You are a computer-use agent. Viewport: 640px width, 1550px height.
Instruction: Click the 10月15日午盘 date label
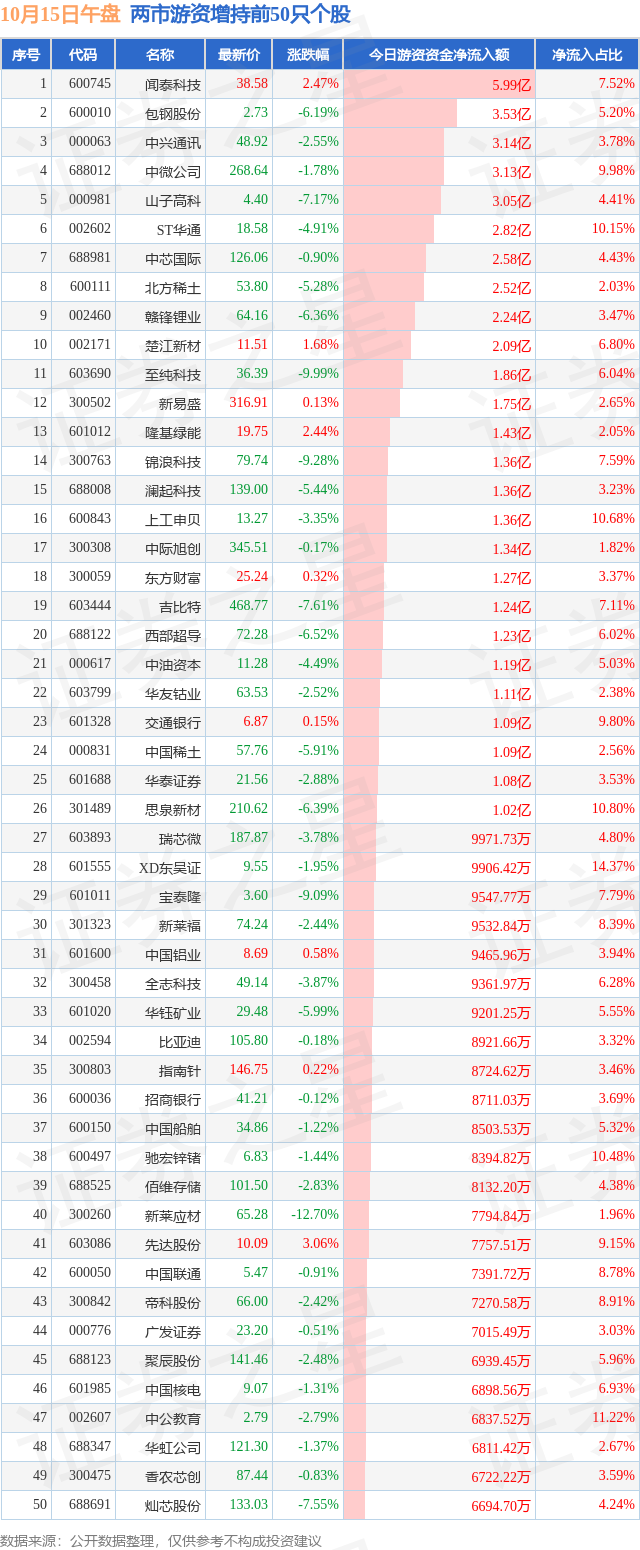[x=61, y=14]
